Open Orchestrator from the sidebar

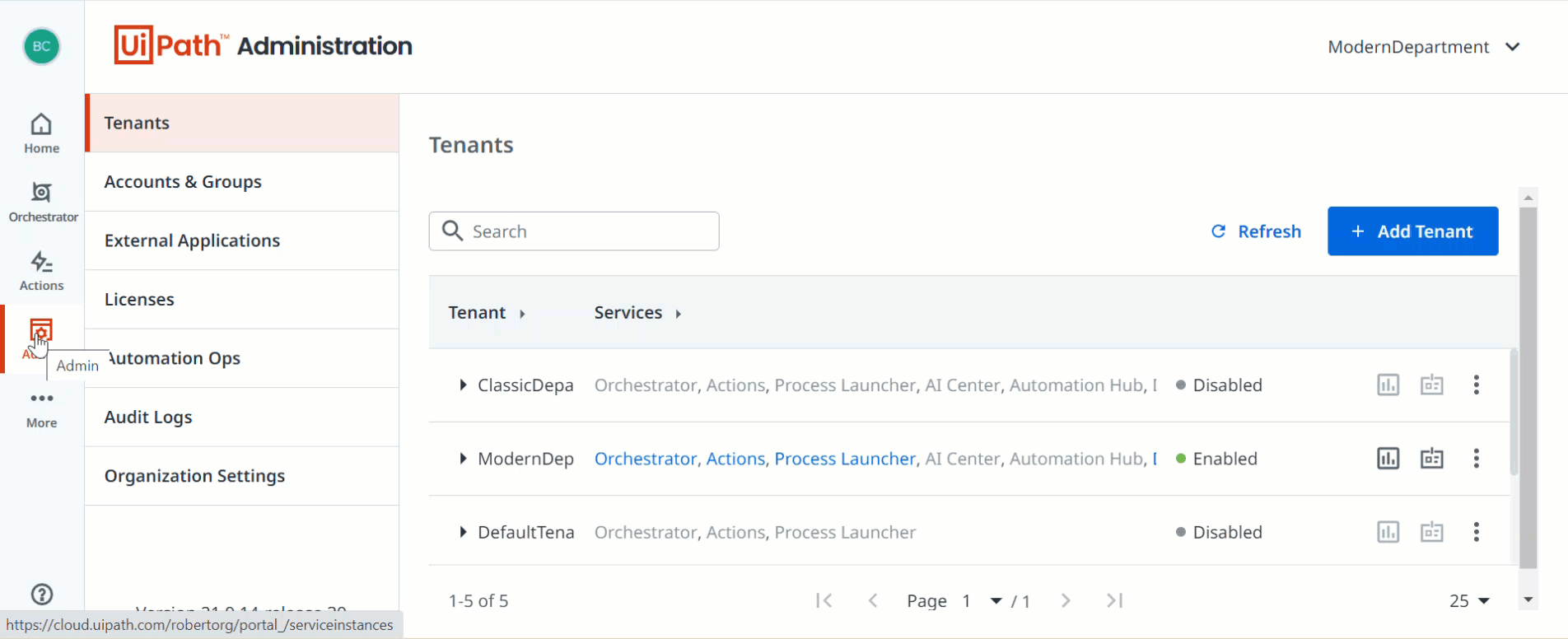tap(43, 202)
